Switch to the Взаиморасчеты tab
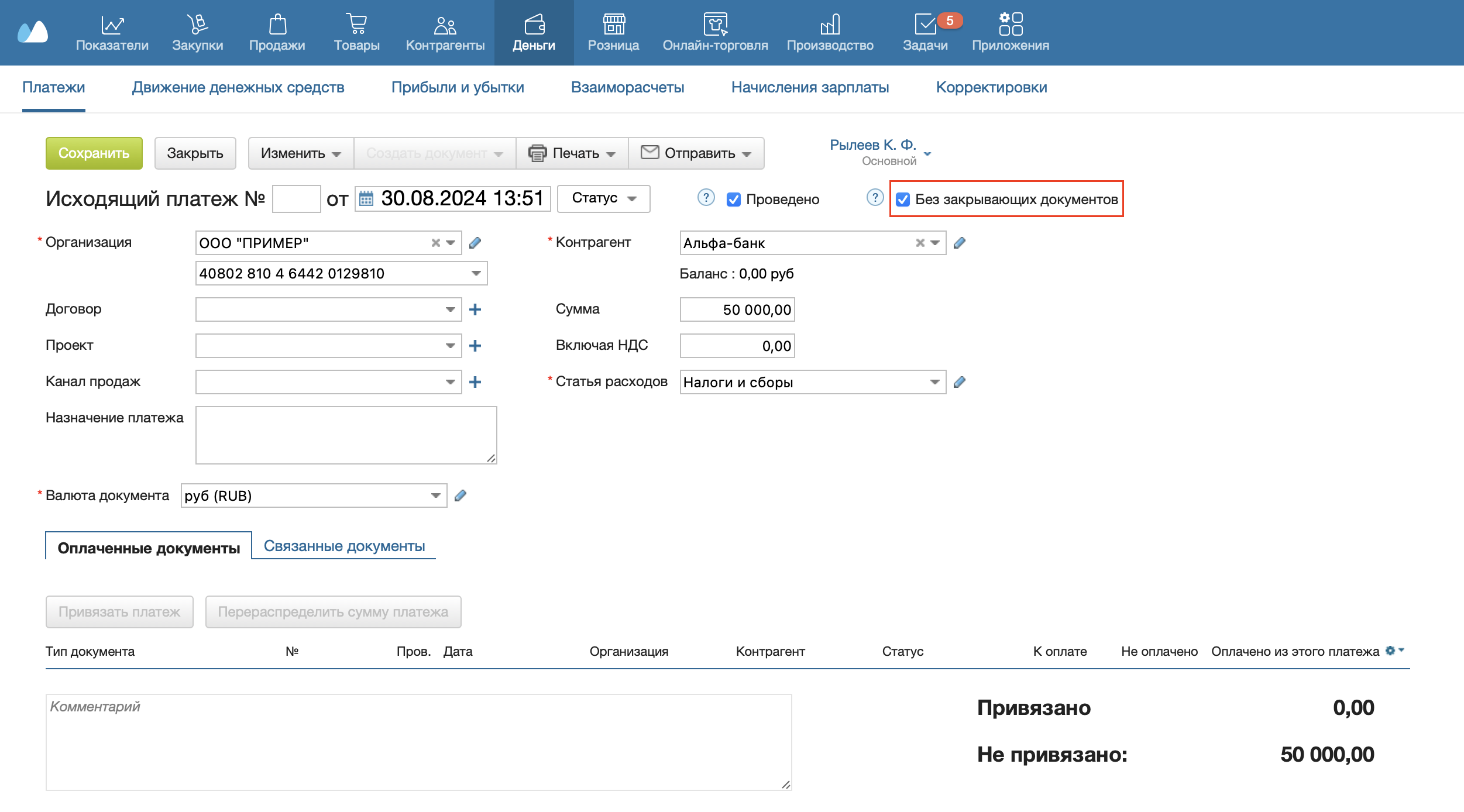1464x812 pixels. [x=627, y=87]
